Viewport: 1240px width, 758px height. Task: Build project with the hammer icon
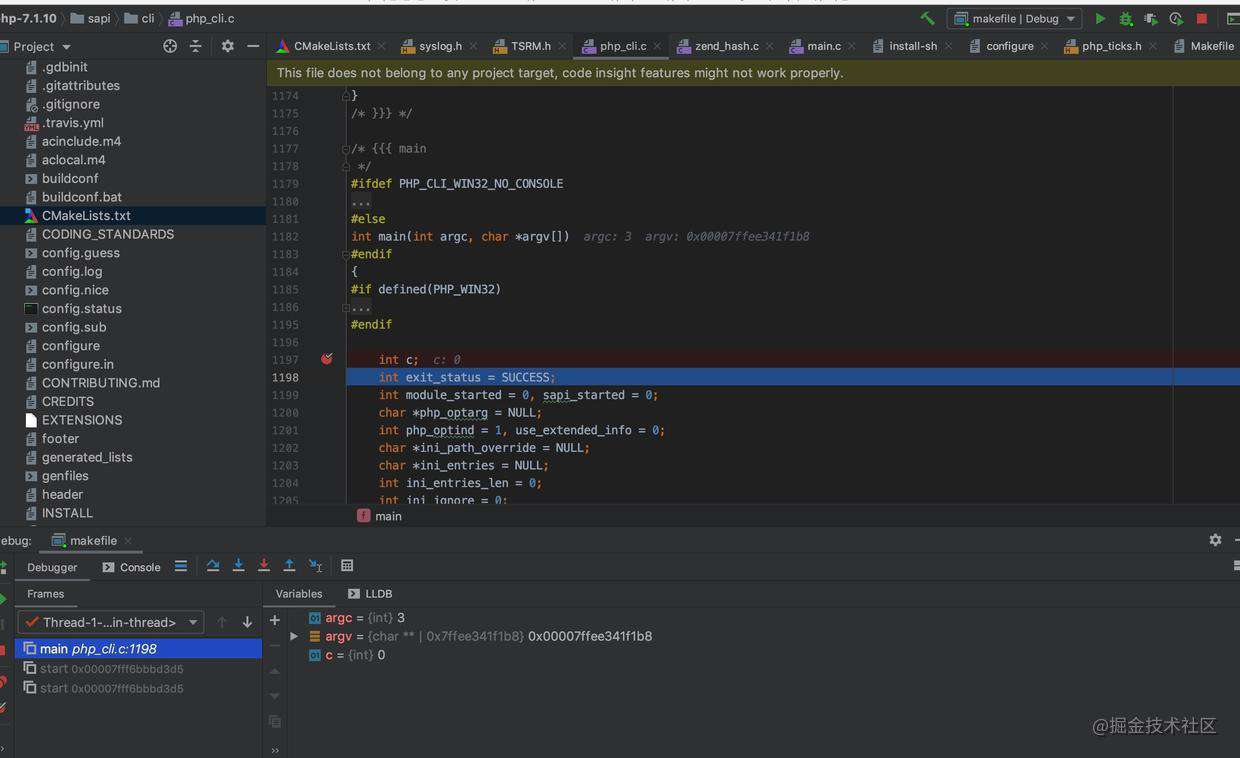coord(927,18)
